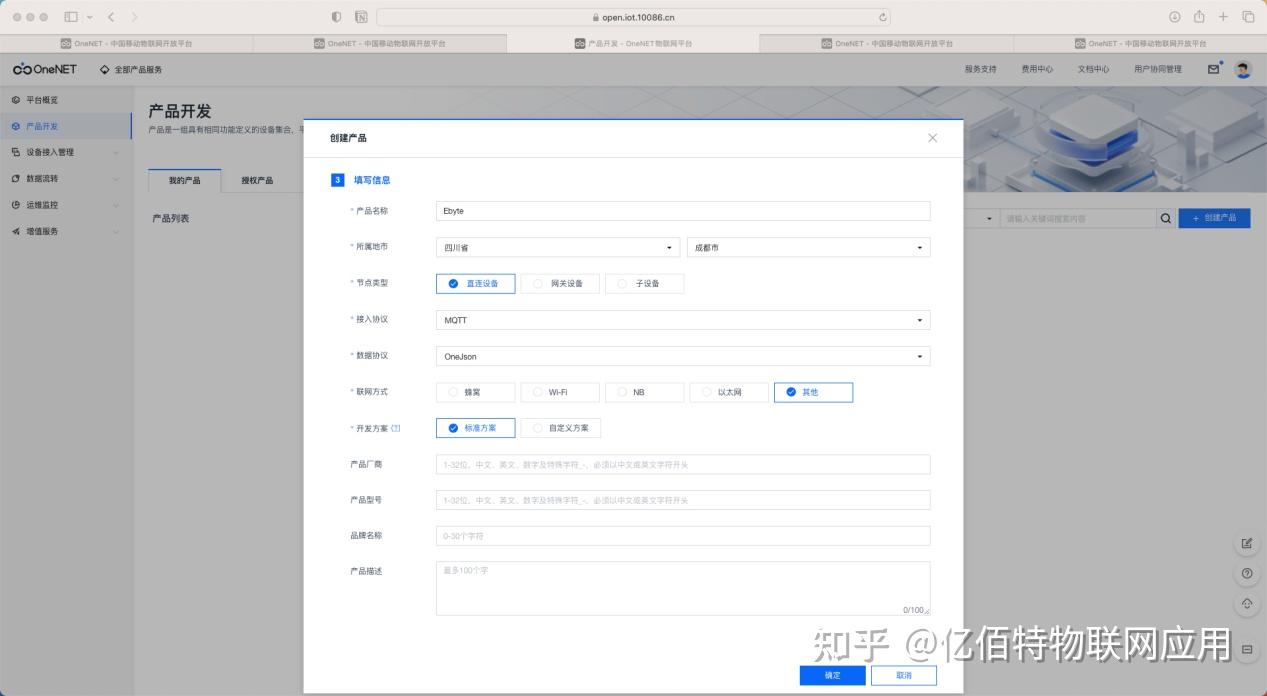Click the search magnifier icon
Screen dimensions: 1267x696
(1166, 217)
